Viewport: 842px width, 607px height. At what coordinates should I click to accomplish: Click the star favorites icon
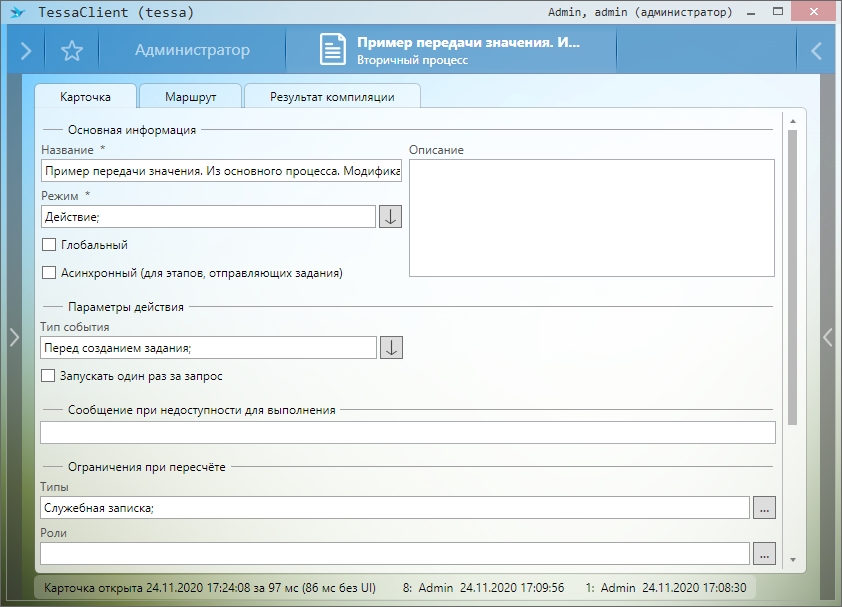[x=71, y=51]
